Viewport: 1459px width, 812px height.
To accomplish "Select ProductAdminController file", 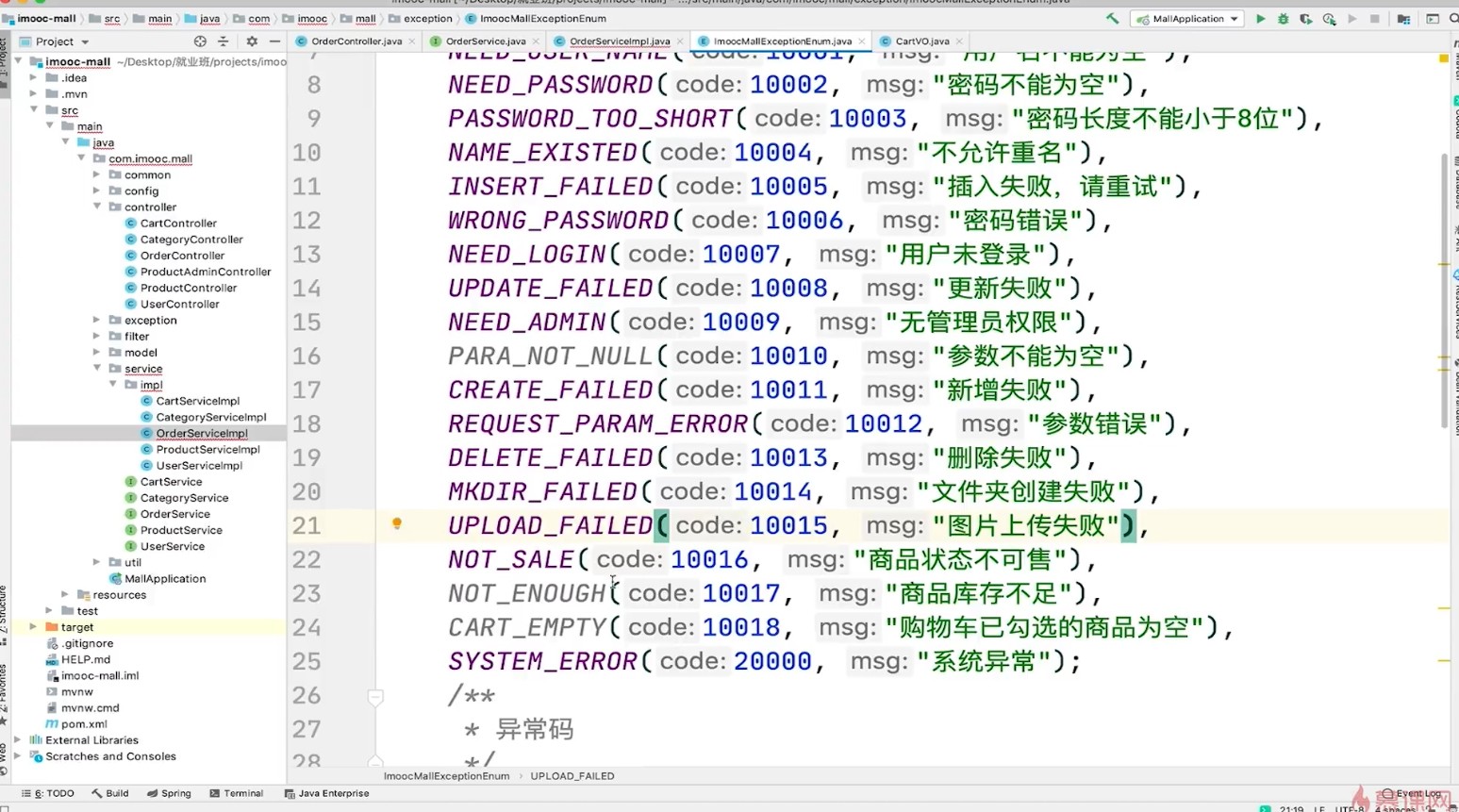I will tap(206, 272).
